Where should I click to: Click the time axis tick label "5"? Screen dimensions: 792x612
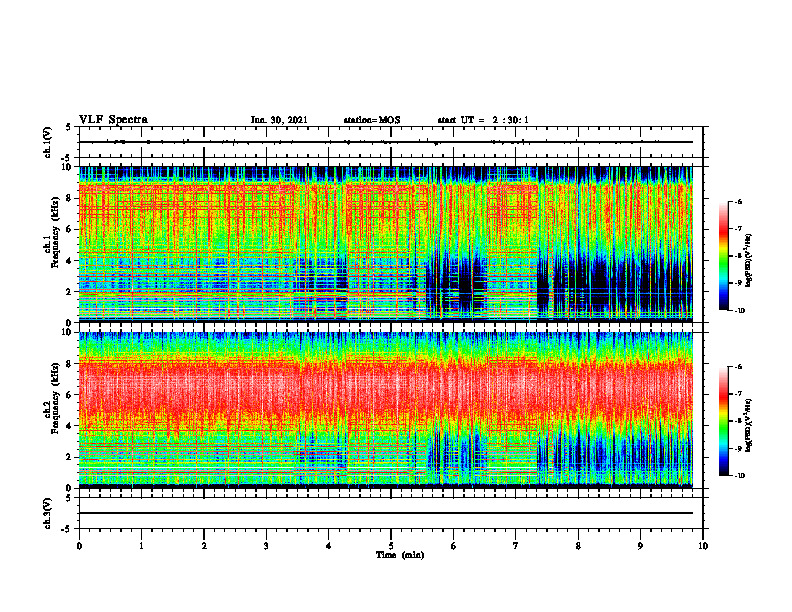[x=391, y=546]
